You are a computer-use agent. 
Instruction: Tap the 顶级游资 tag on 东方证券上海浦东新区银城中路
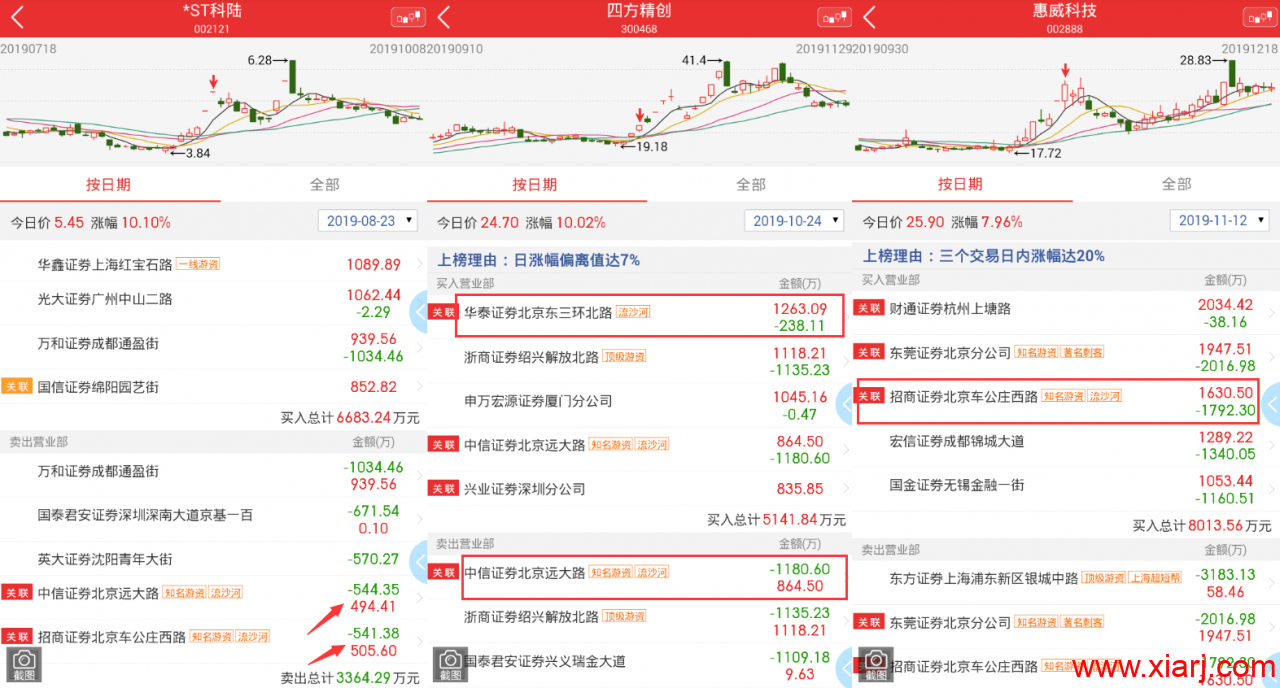point(1104,578)
